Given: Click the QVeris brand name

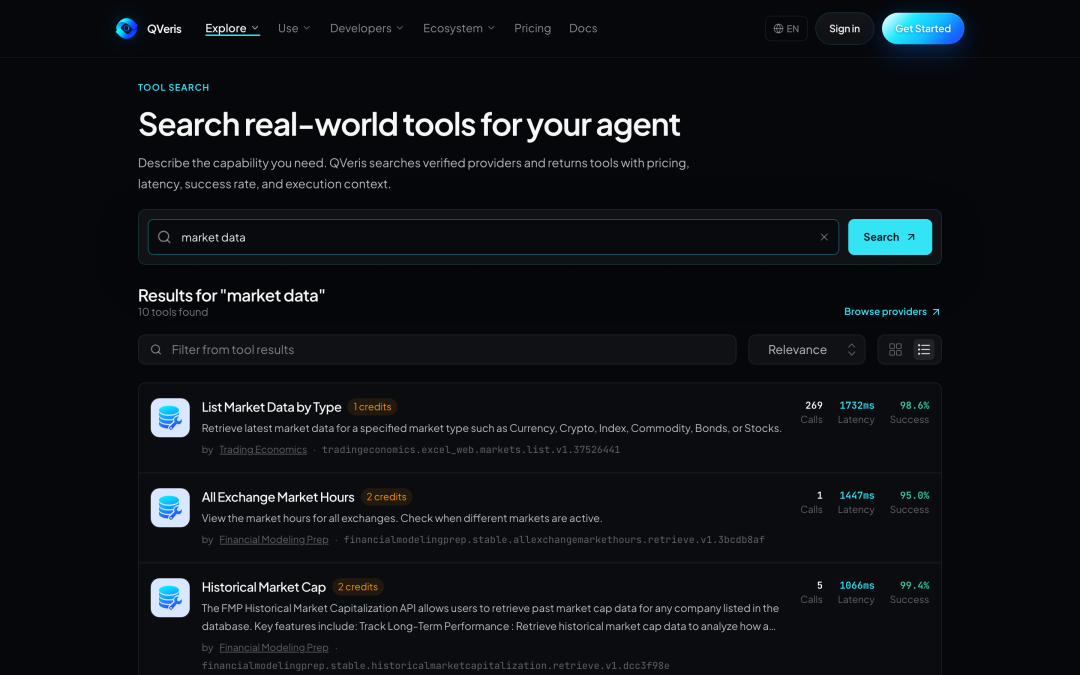Looking at the screenshot, I should 164,28.
